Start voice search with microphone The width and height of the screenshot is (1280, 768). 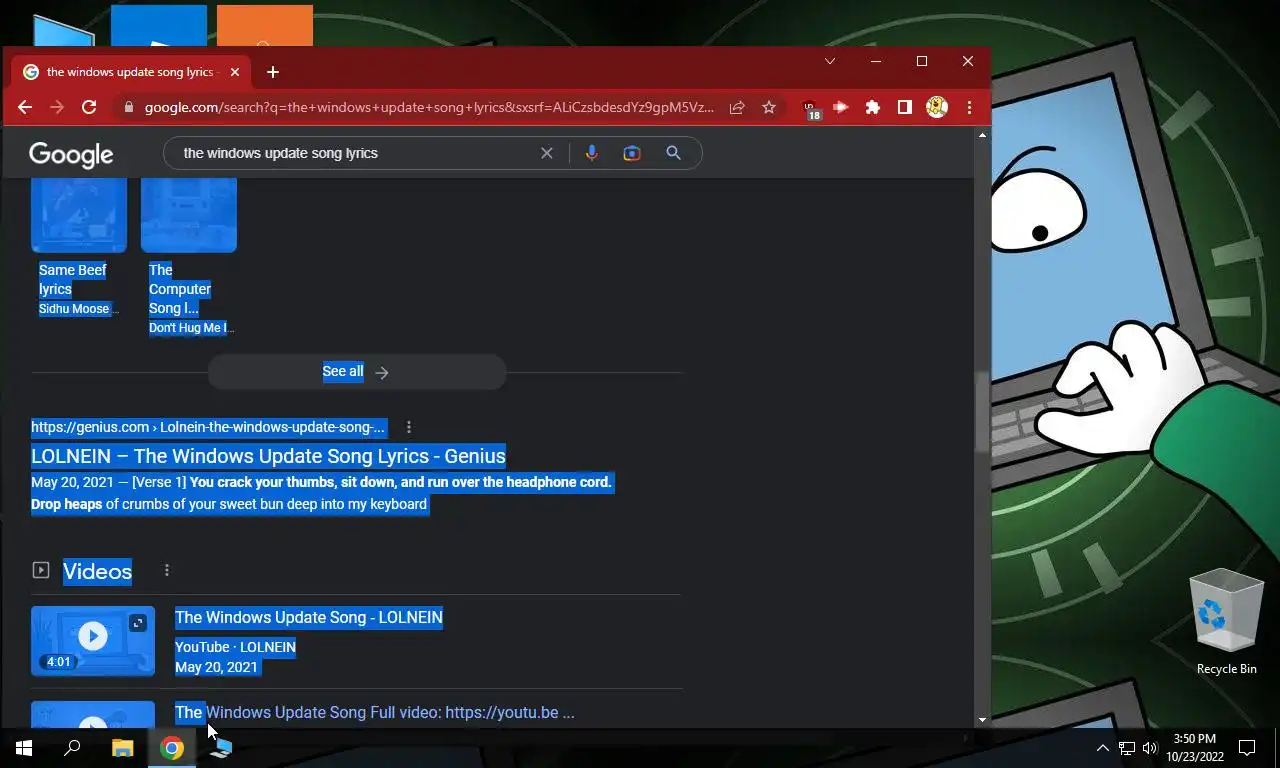592,153
